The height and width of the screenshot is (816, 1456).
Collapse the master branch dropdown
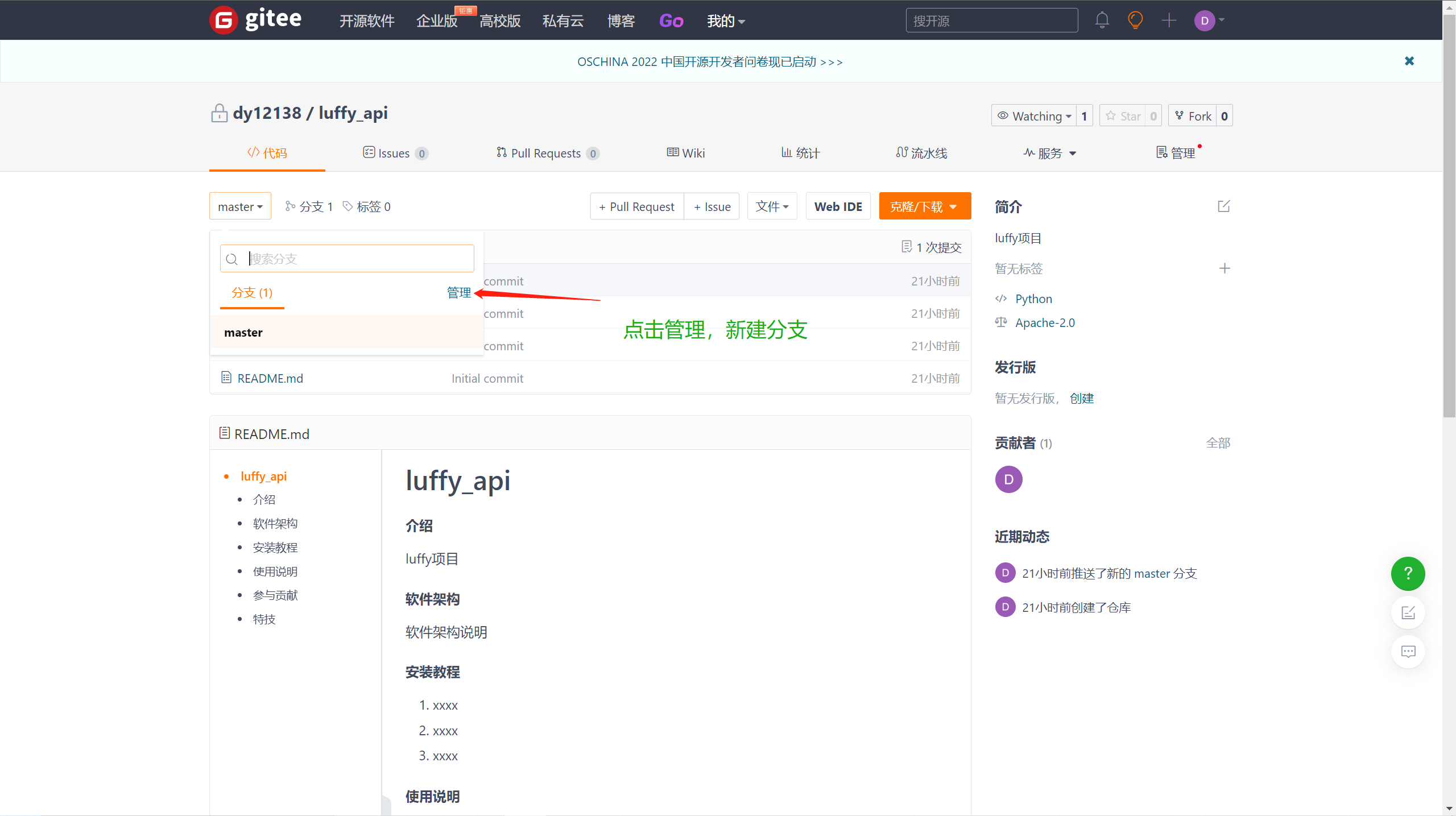(240, 206)
